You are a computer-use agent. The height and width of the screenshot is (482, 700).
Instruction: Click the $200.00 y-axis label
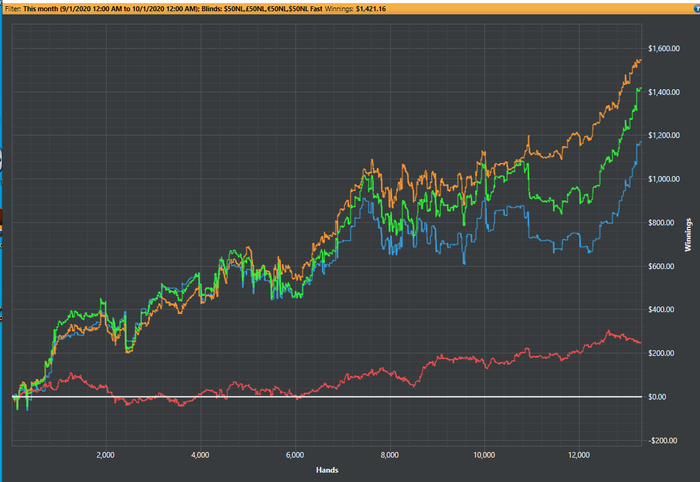click(661, 353)
